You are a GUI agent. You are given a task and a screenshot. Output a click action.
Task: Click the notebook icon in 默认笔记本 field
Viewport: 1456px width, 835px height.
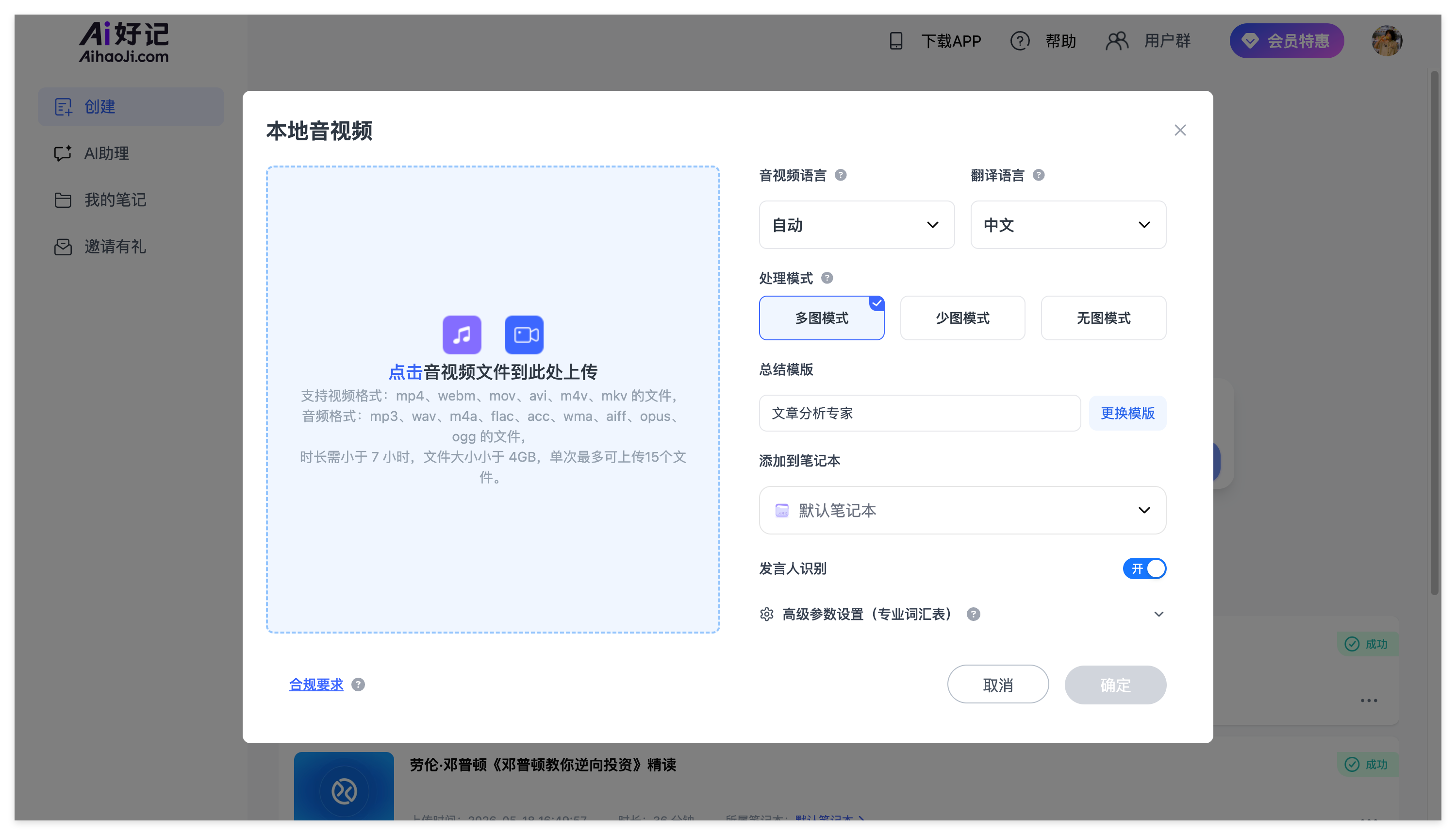pos(781,510)
